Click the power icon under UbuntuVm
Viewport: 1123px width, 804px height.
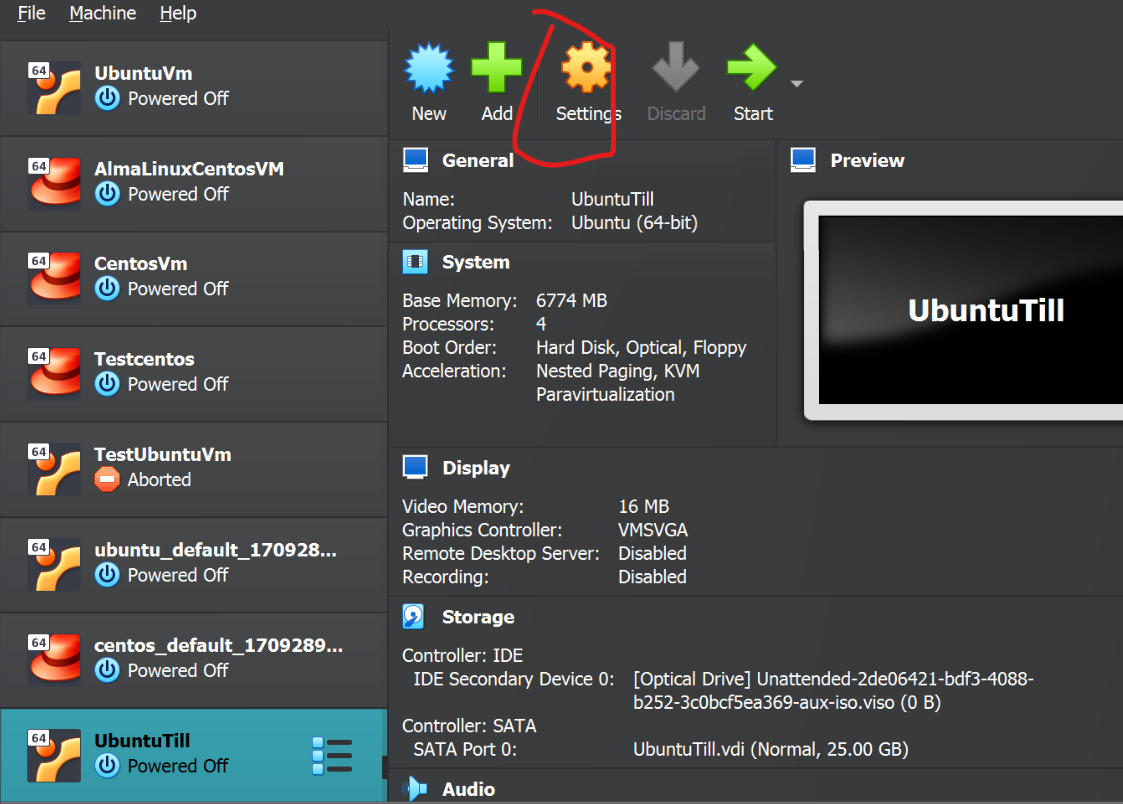(x=107, y=98)
